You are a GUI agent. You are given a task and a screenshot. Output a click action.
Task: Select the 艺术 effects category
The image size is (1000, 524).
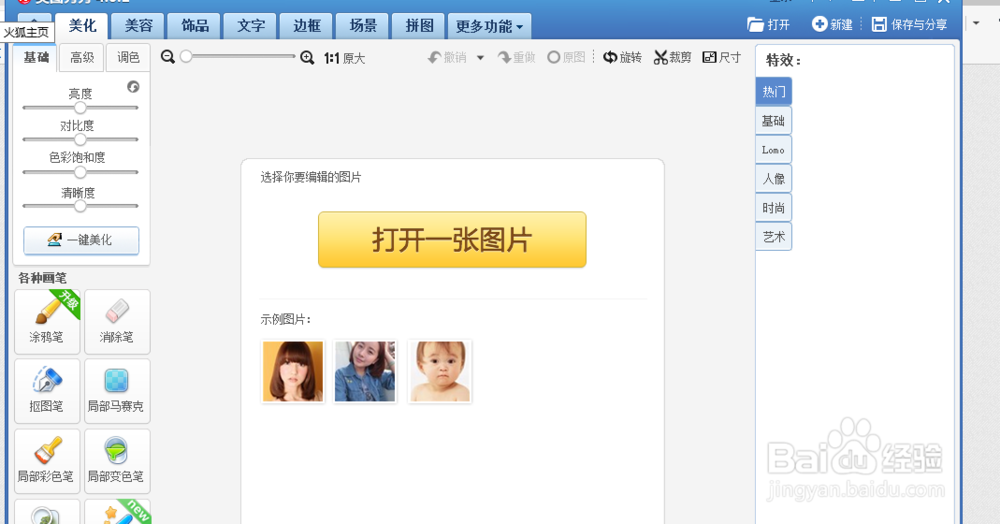pyautogui.click(x=774, y=237)
